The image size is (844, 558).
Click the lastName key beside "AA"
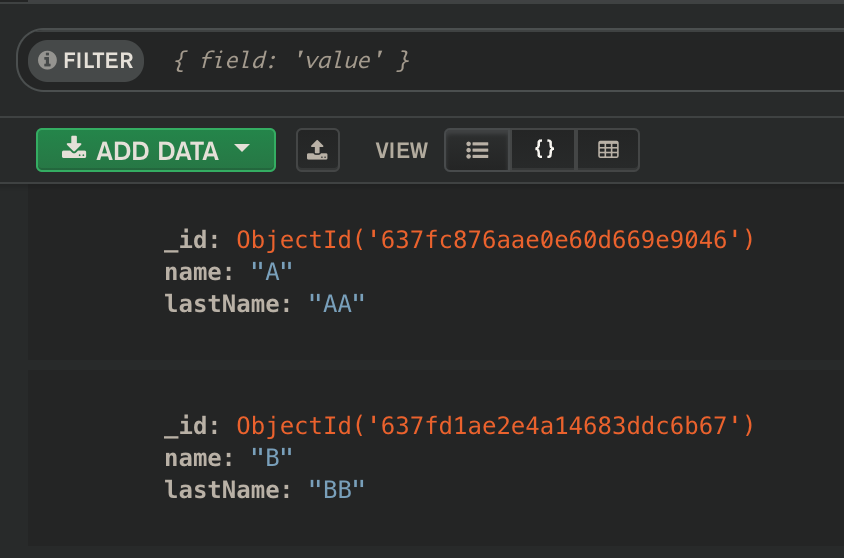pyautogui.click(x=227, y=304)
